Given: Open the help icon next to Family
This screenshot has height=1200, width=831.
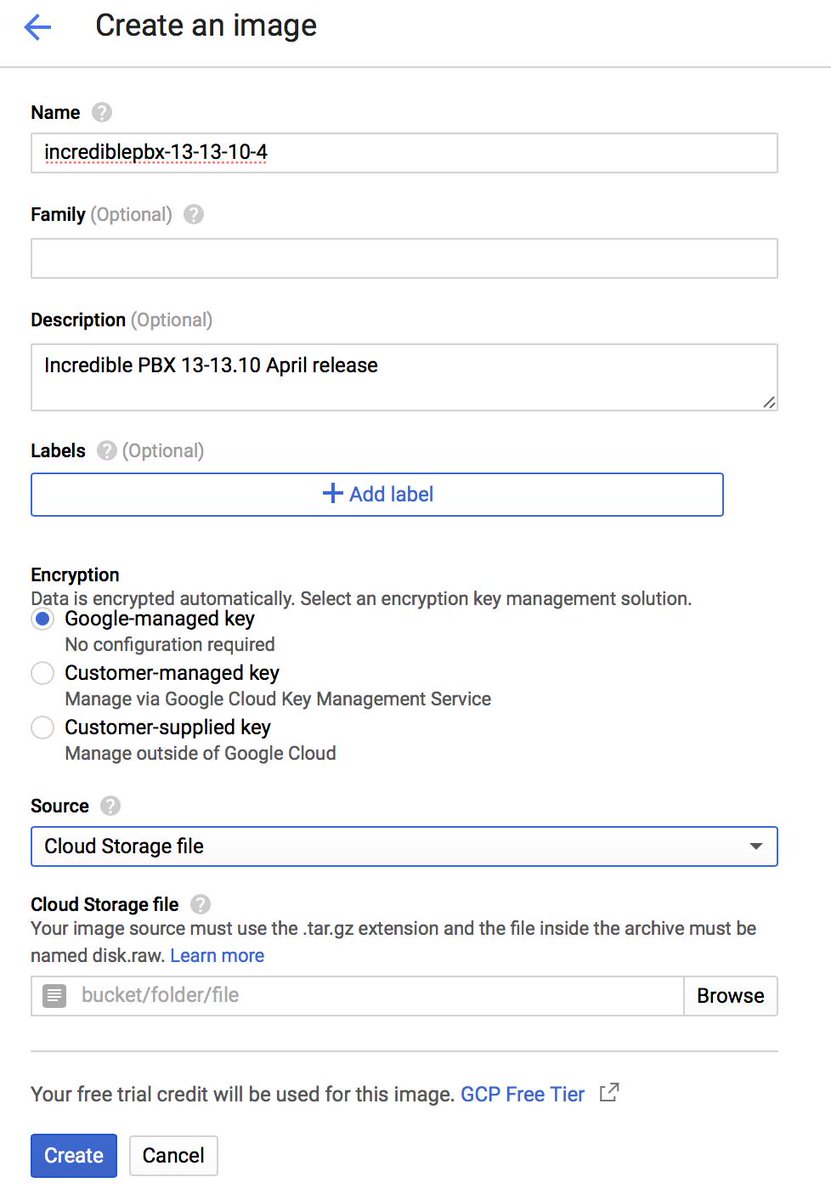Looking at the screenshot, I should [194, 214].
